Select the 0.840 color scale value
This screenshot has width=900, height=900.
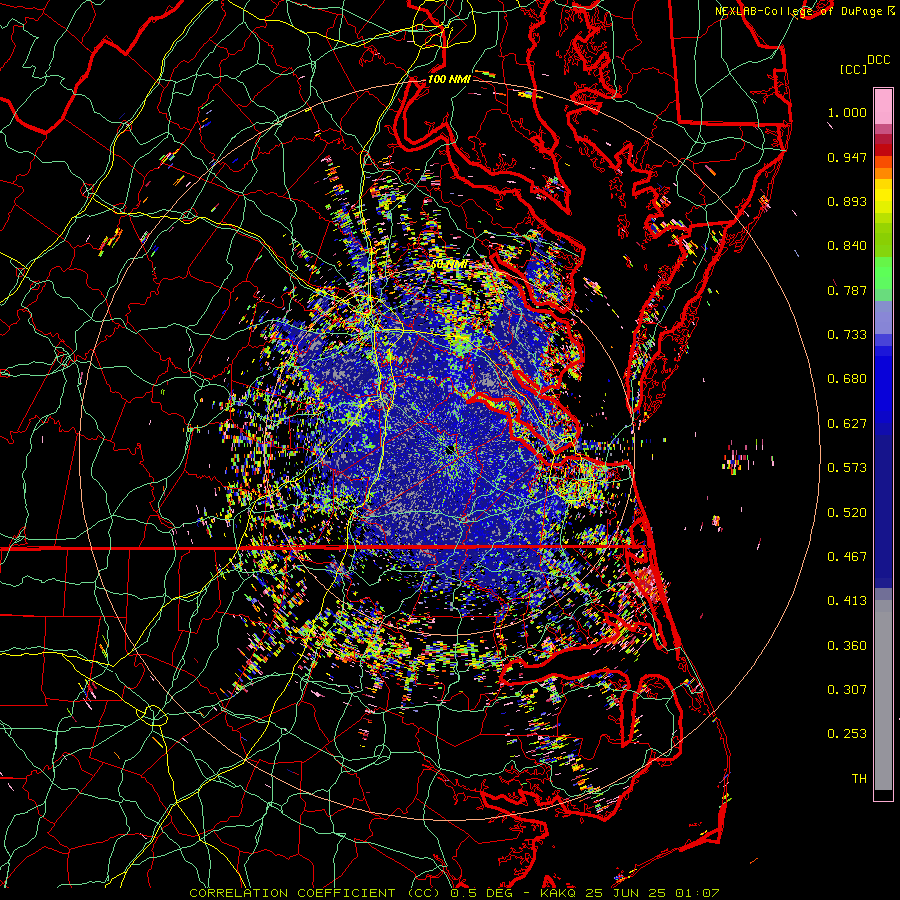847,246
